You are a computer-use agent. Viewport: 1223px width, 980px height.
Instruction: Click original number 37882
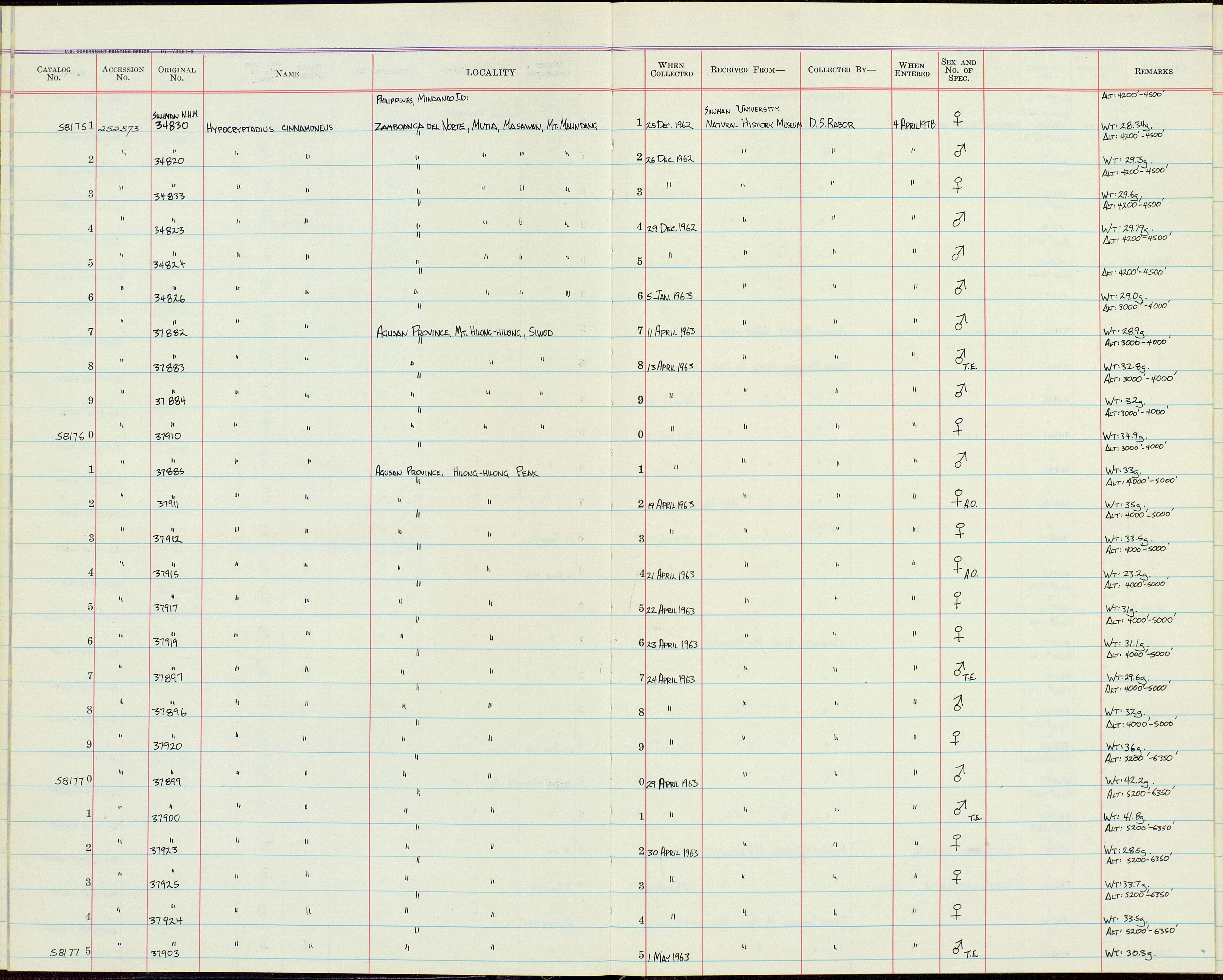click(x=171, y=334)
